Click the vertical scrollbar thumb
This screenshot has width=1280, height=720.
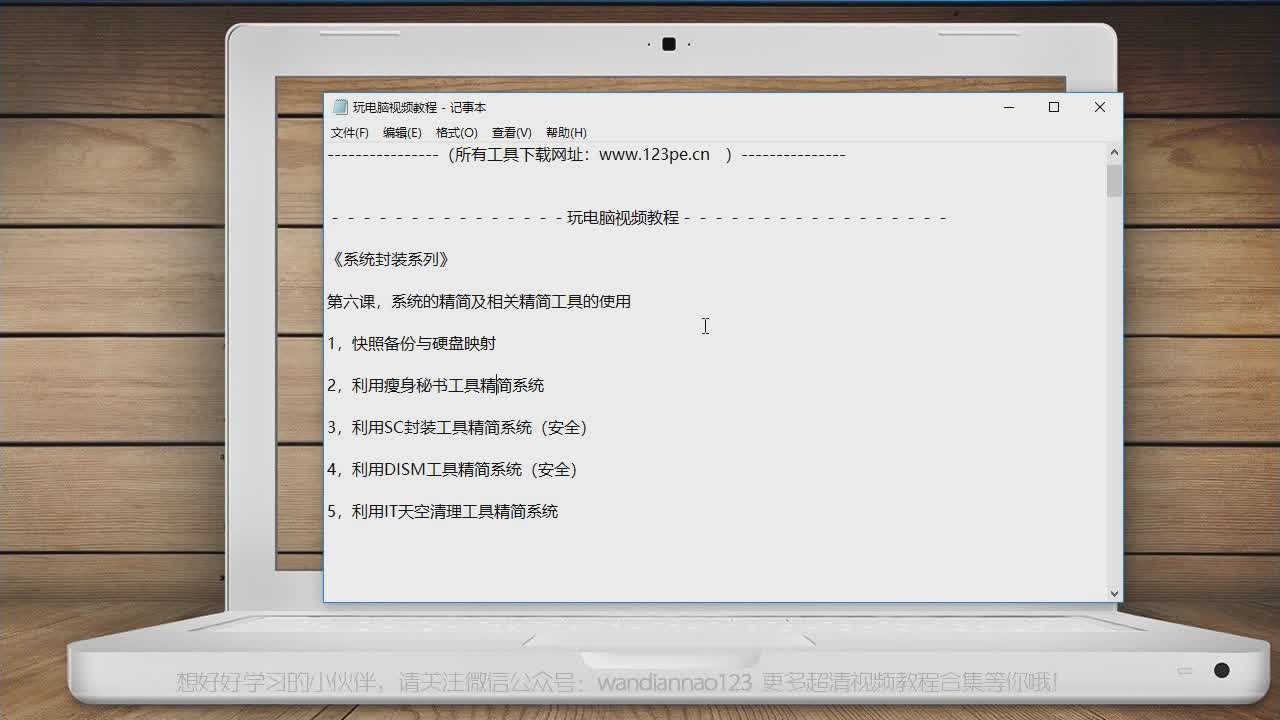point(1114,181)
